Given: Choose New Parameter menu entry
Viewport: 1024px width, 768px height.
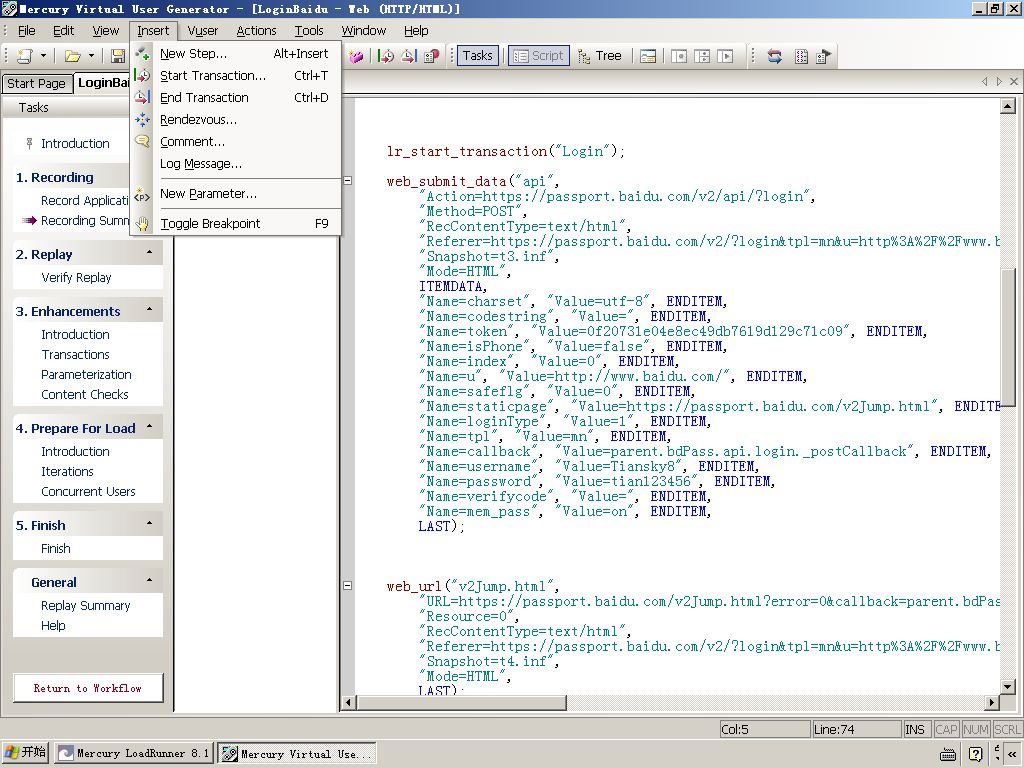Looking at the screenshot, I should tap(236, 194).
